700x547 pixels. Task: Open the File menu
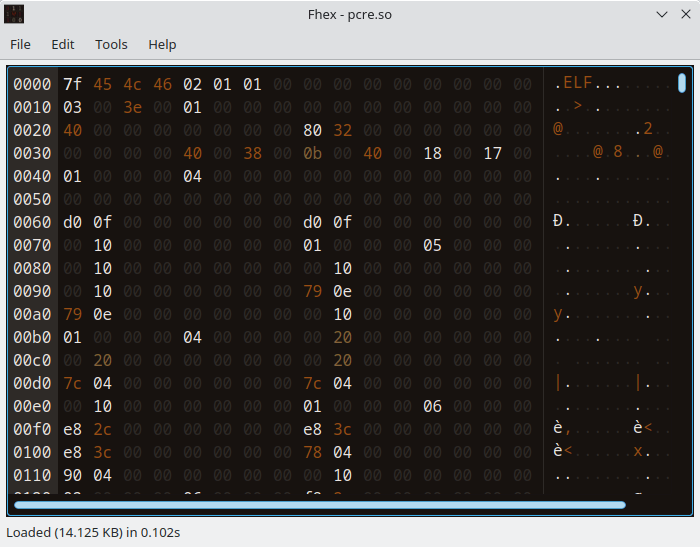20,45
